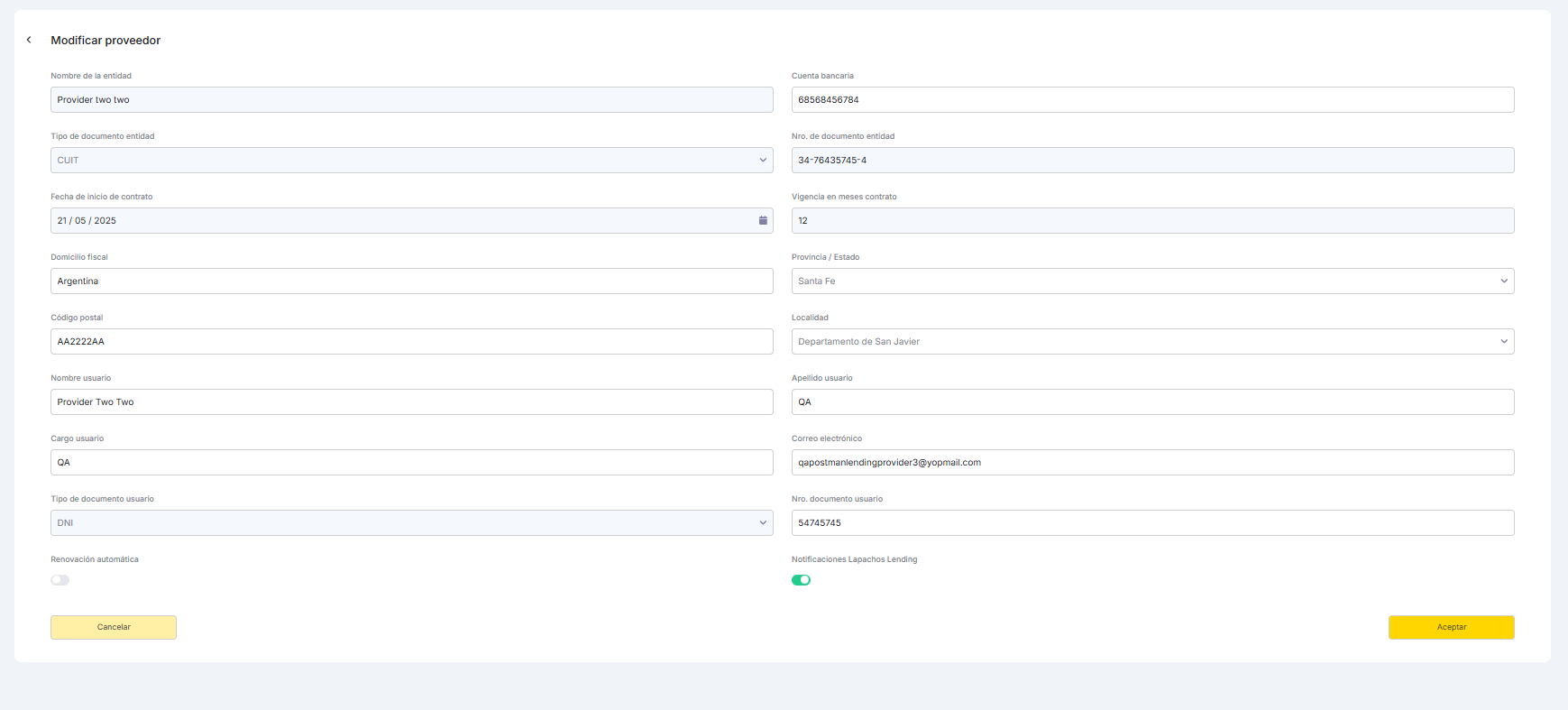The height and width of the screenshot is (710, 1568).
Task: Disable the Notificaciones Lapachos Lending toggle
Action: [x=801, y=580]
